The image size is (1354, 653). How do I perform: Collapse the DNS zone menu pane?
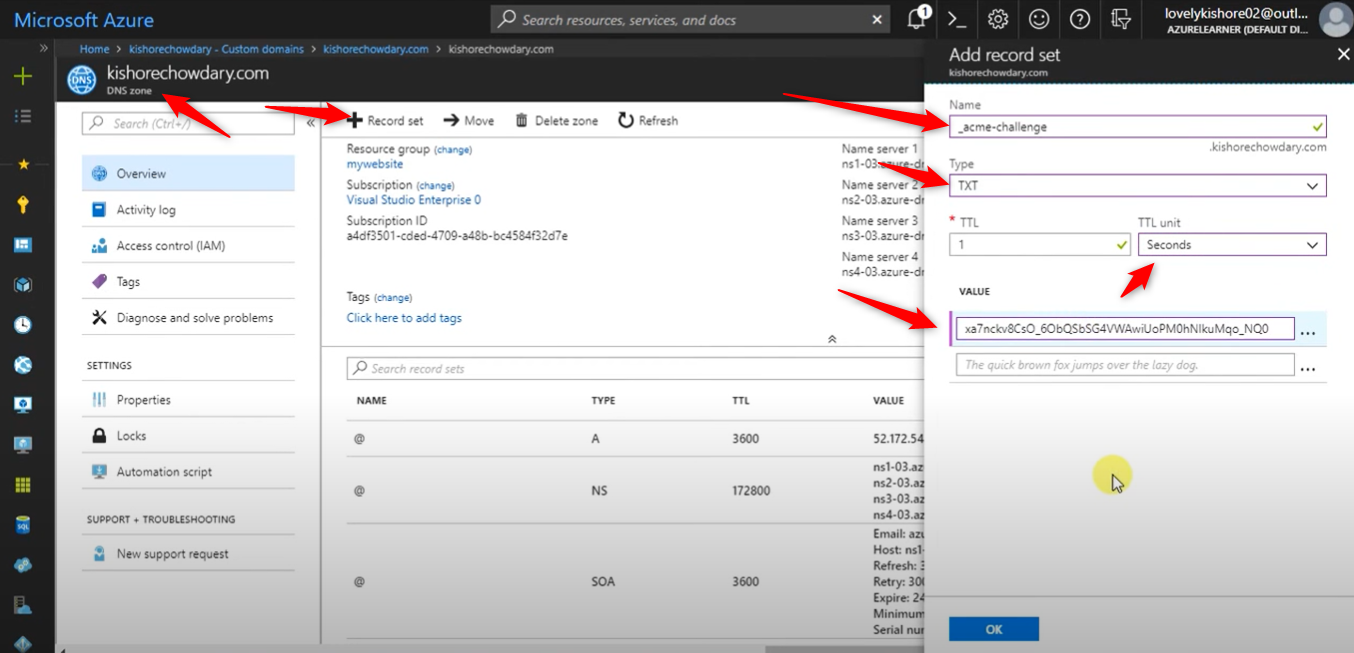(310, 122)
